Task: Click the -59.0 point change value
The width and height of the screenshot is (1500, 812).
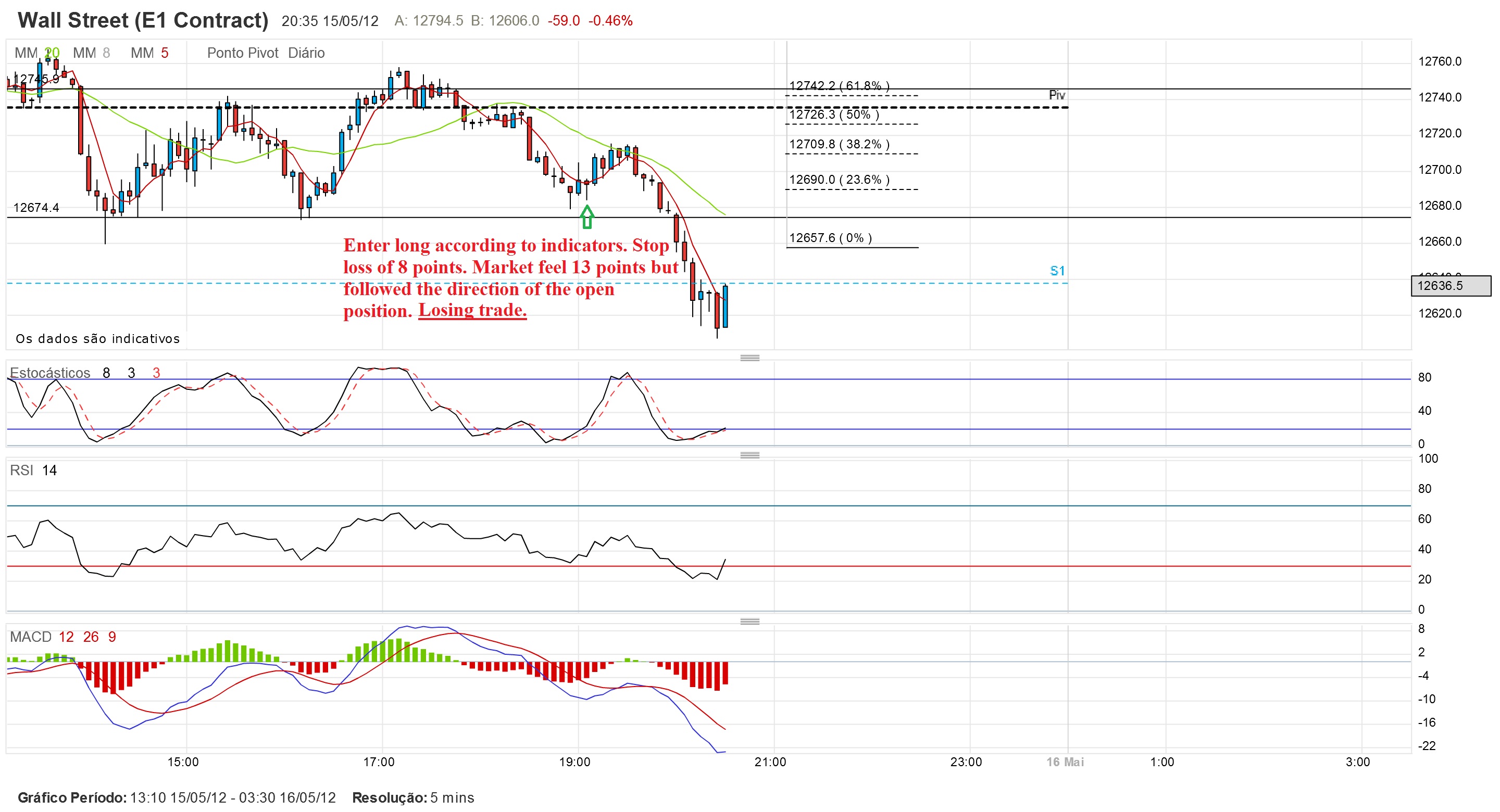Action: 564,21
